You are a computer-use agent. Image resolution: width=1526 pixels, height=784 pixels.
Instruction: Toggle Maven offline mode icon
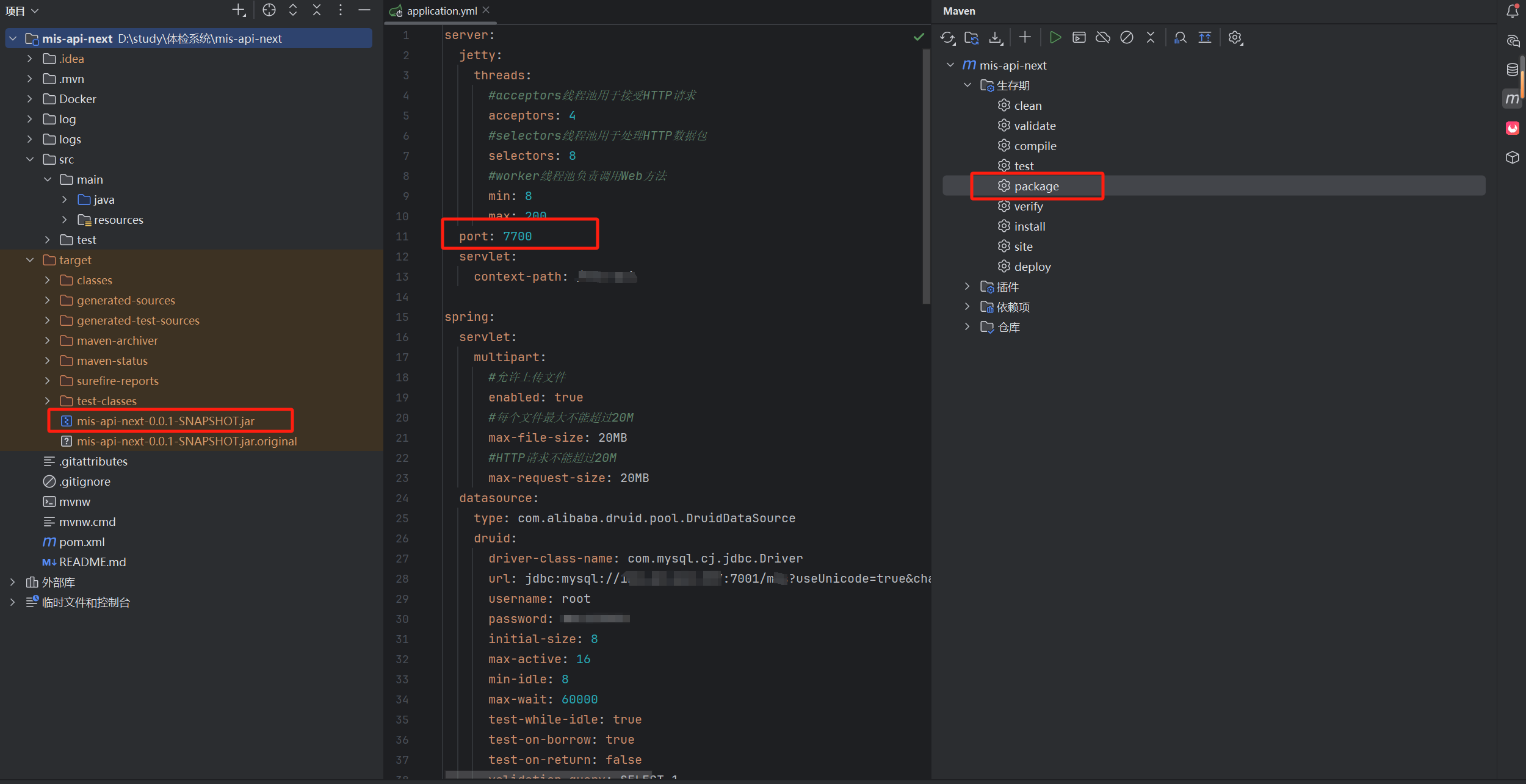pyautogui.click(x=1102, y=38)
